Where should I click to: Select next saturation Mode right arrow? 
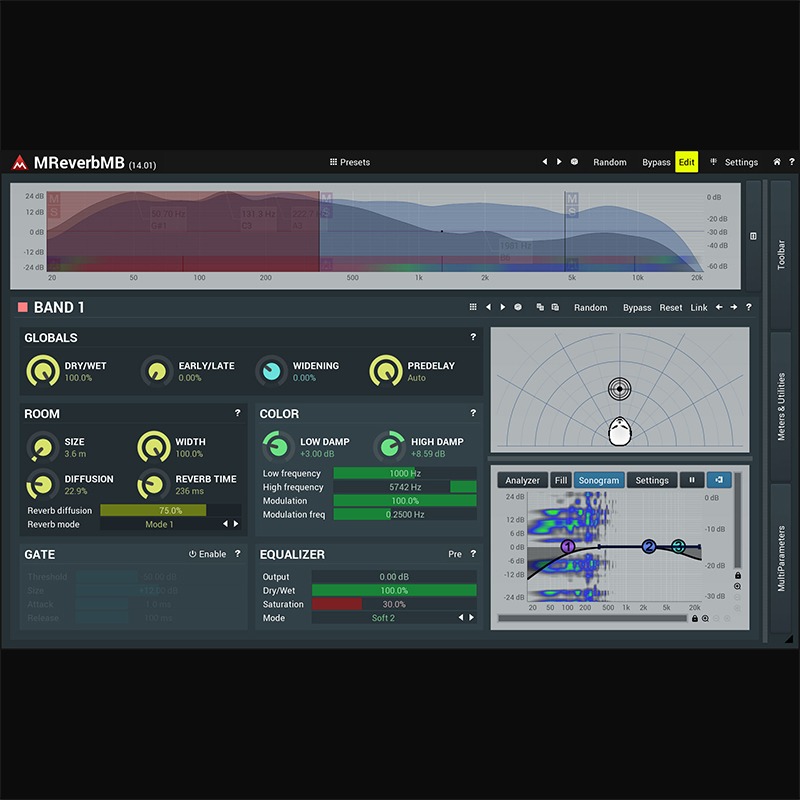[471, 617]
